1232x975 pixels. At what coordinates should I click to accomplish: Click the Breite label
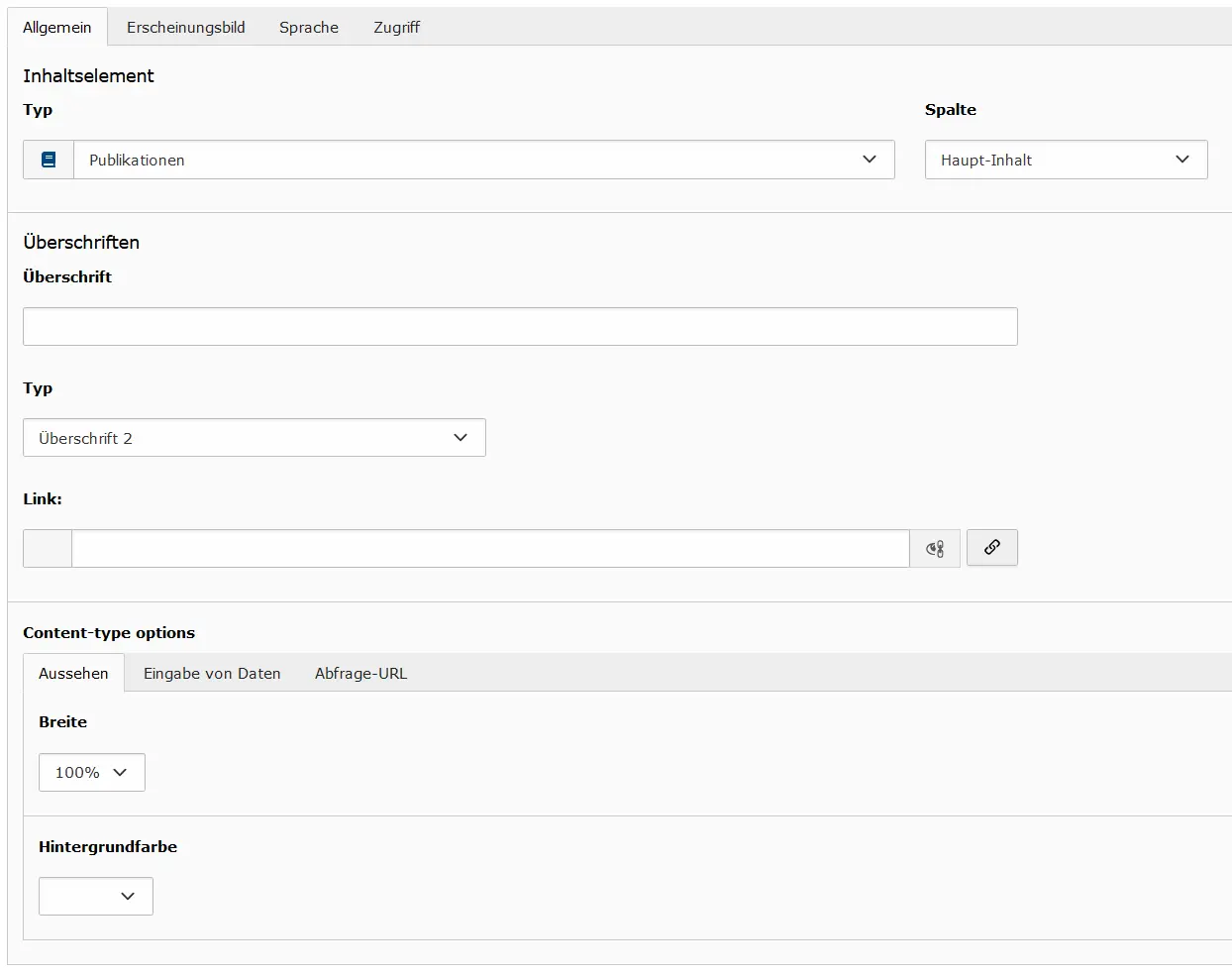pyautogui.click(x=62, y=721)
